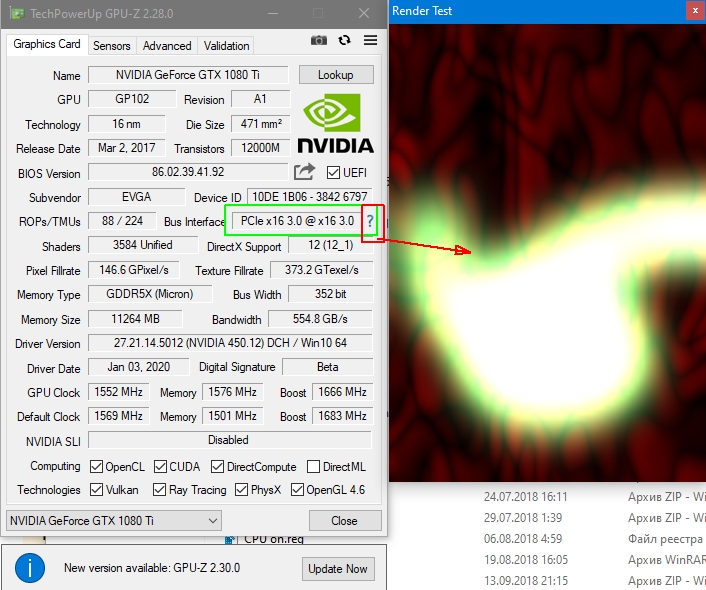Toggle the OpenGL 4.6 checkbox

(x=297, y=490)
